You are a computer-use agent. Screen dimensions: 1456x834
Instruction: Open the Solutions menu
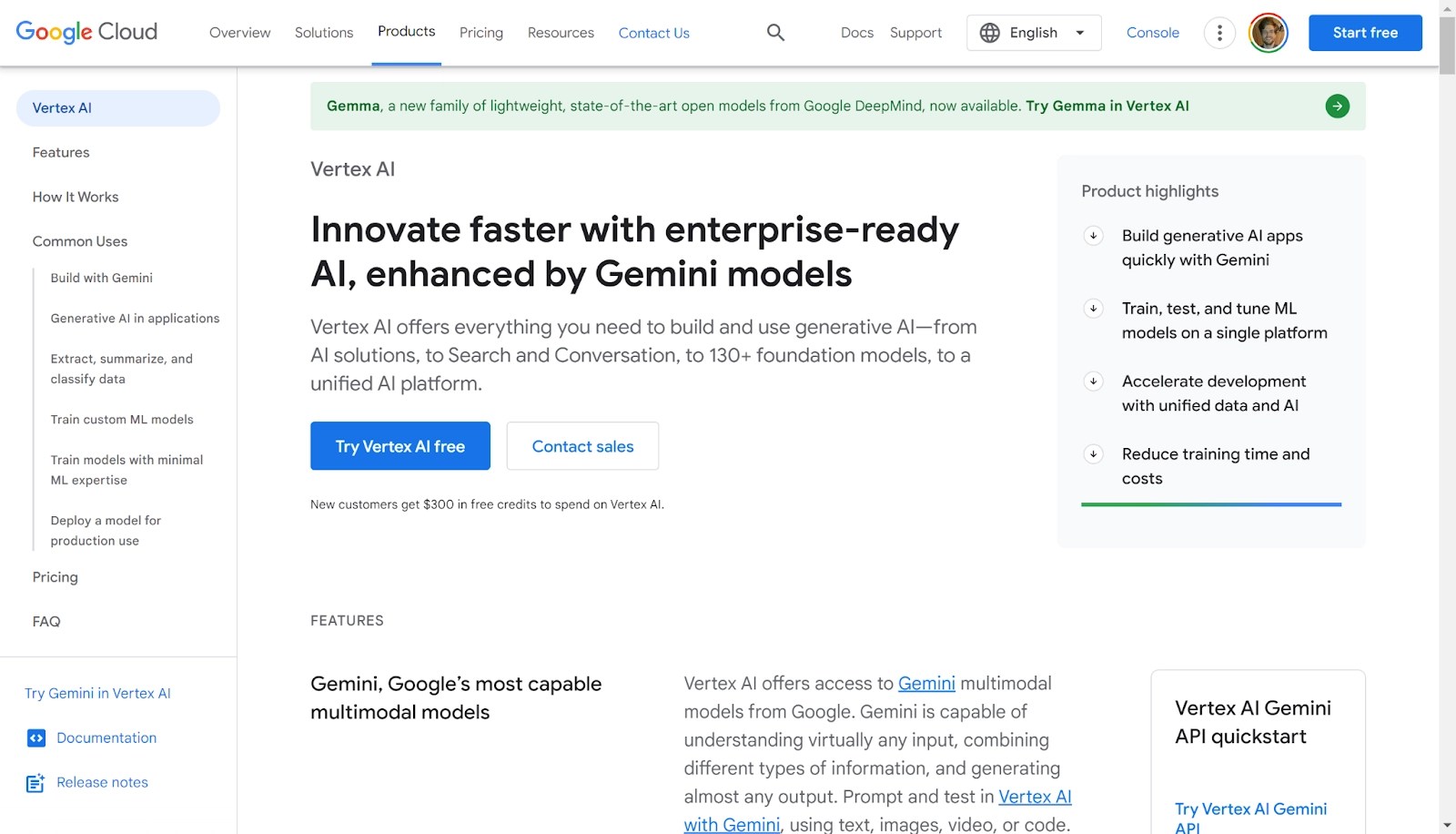pos(324,33)
